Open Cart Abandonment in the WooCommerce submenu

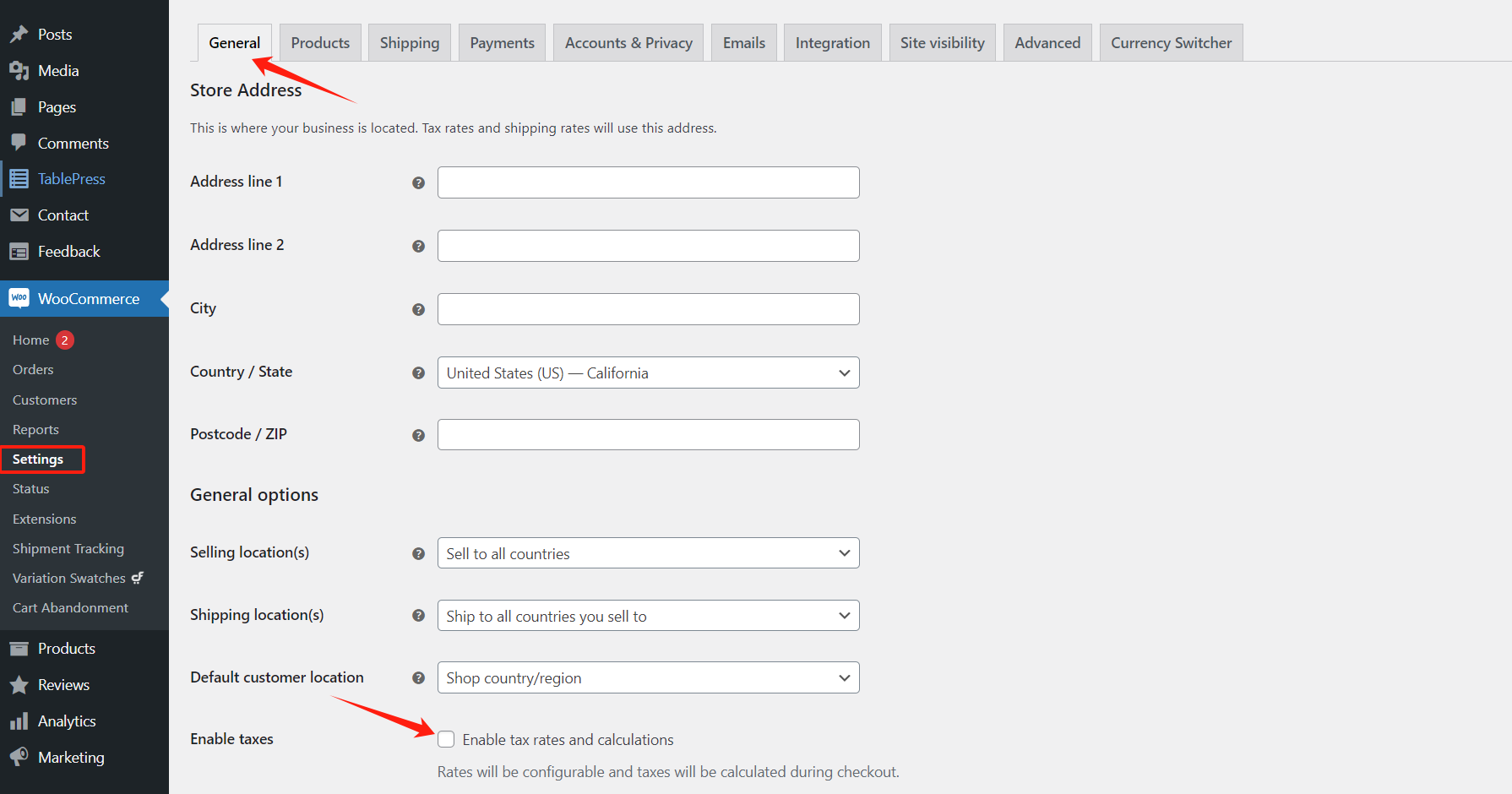tap(70, 608)
